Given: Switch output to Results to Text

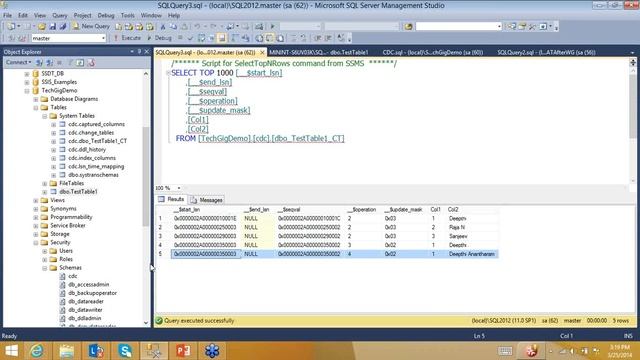Looking at the screenshot, I should pos(259,38).
